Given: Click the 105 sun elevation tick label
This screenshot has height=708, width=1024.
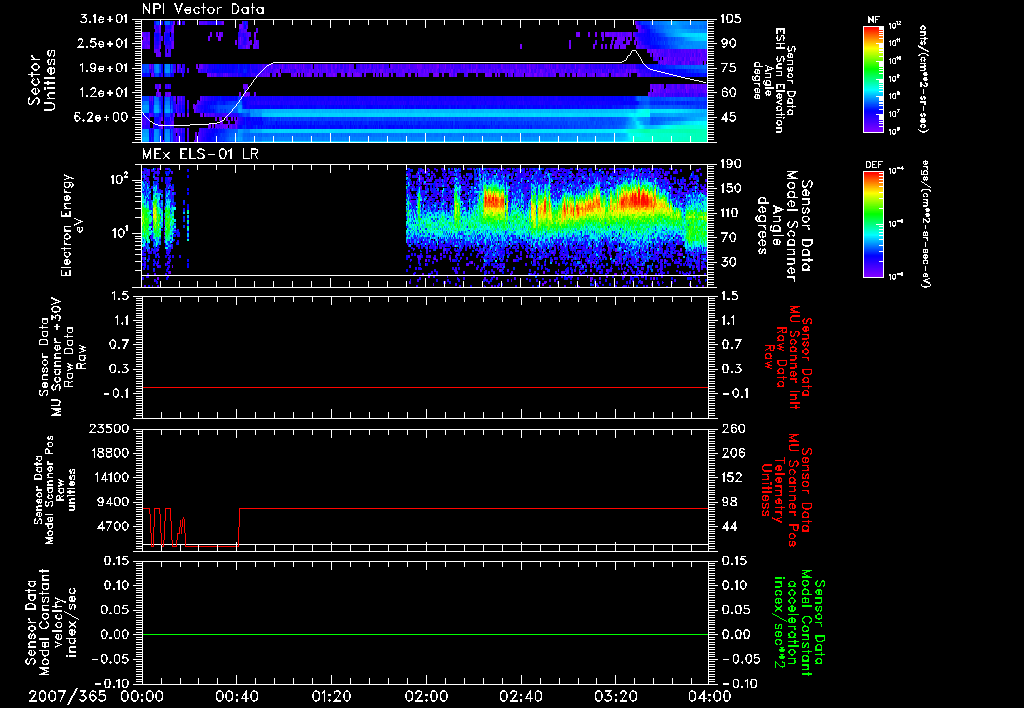Looking at the screenshot, I should pyautogui.click(x=731, y=19).
